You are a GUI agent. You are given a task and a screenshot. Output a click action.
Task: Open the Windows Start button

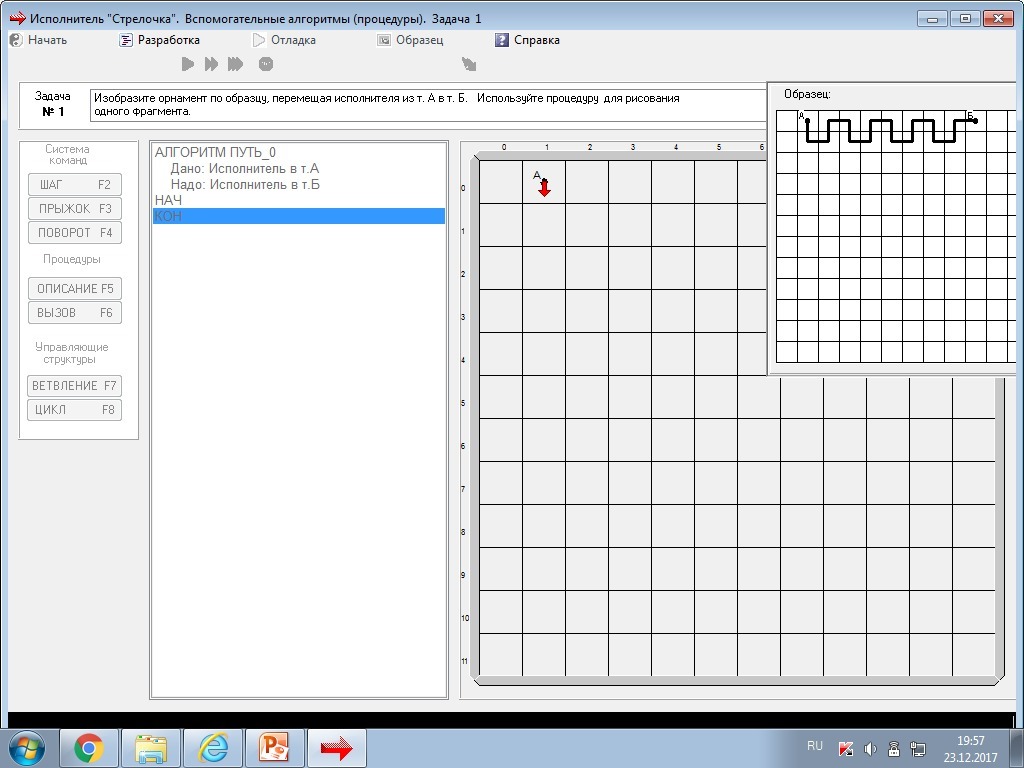27,748
